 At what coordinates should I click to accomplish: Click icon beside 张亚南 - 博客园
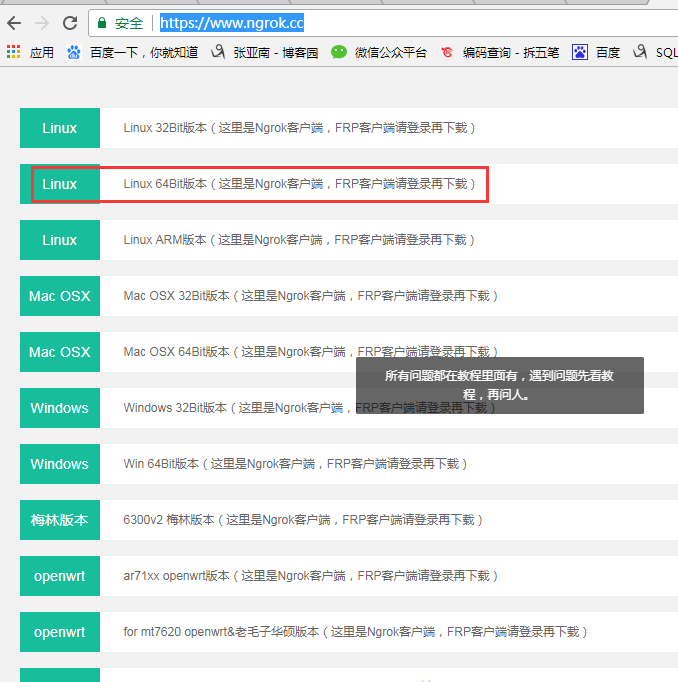(218, 52)
